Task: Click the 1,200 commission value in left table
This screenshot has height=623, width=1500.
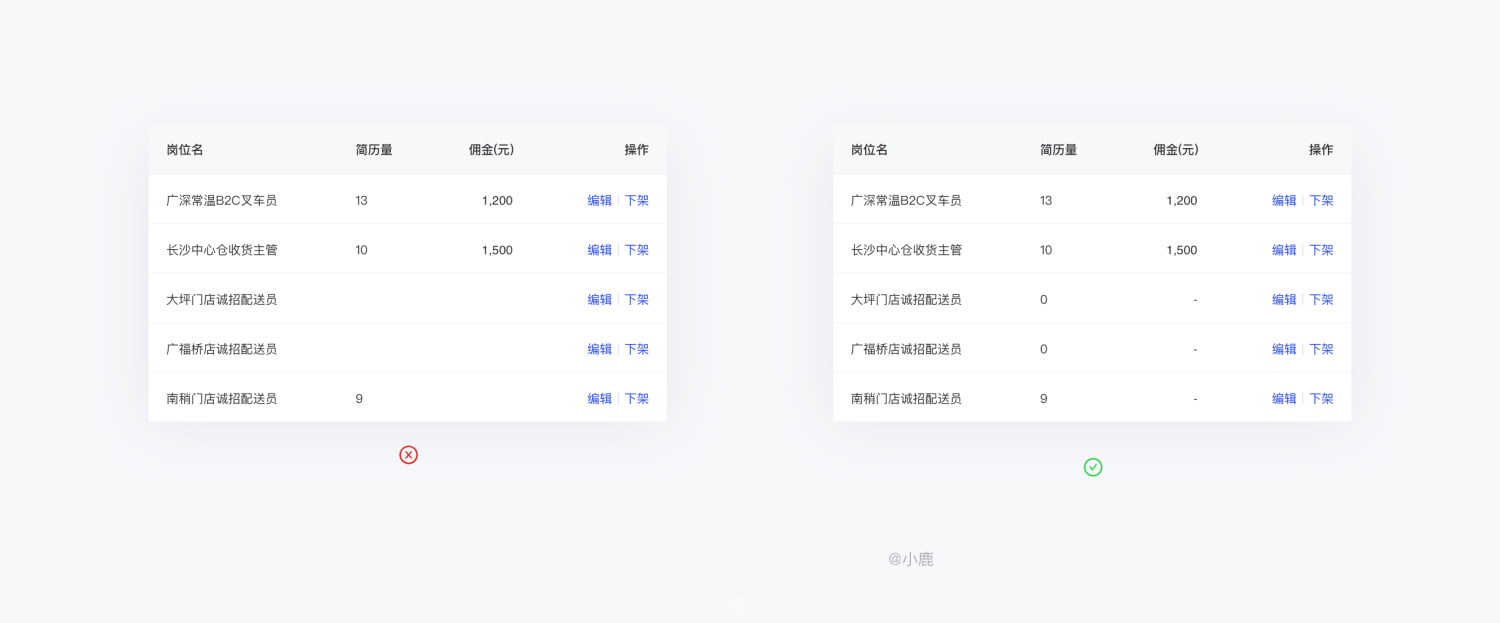Action: tap(497, 200)
